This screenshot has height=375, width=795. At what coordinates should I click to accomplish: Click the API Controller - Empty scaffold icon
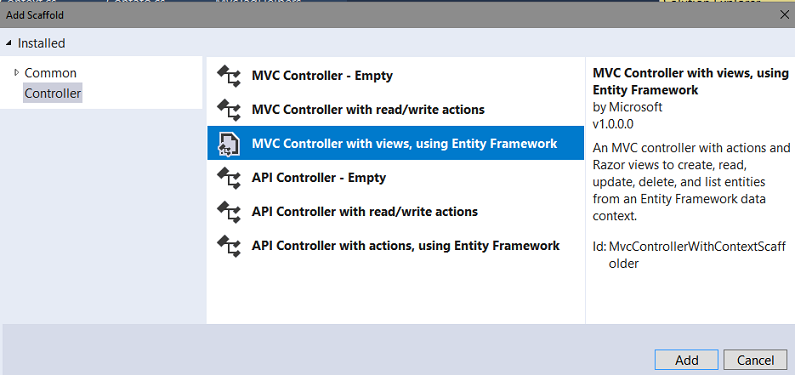pyautogui.click(x=229, y=178)
